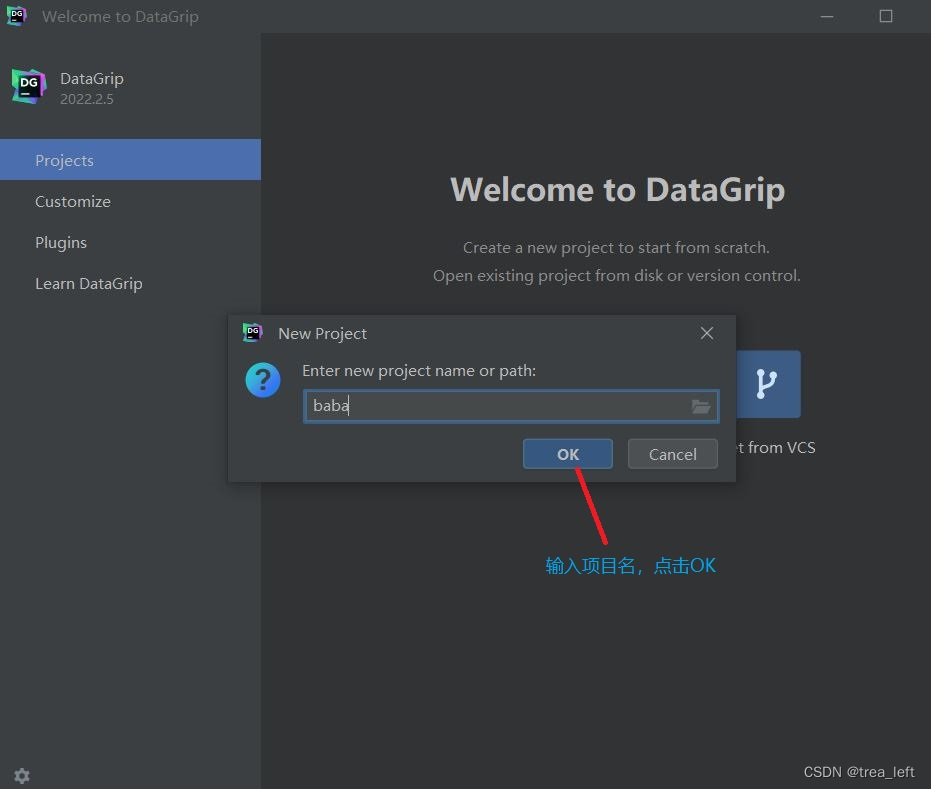Maximize the Welcome to DataGrip window

click(885, 17)
